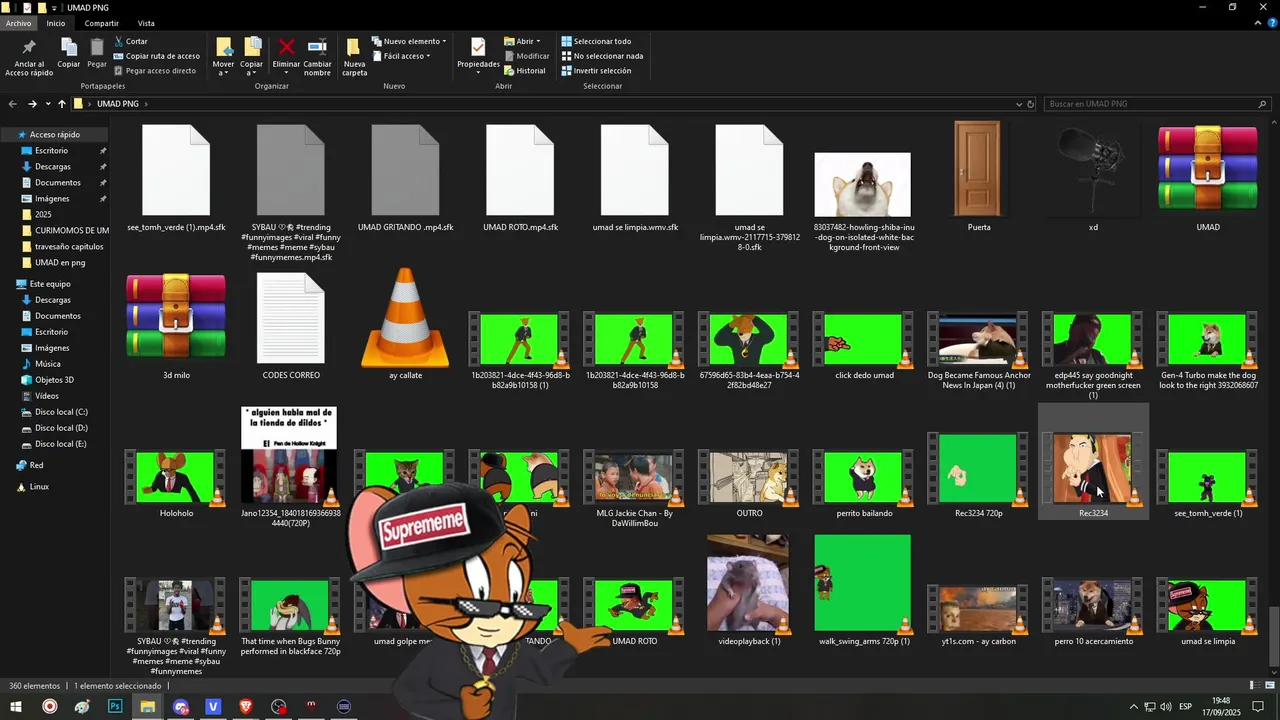
Task: Open travesaño capitulos sidebar folder
Action: point(69,247)
